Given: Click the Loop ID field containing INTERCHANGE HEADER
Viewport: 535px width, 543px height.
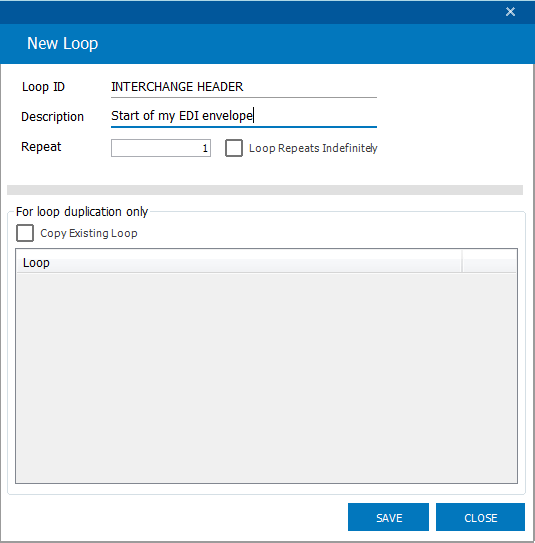Looking at the screenshot, I should (244, 87).
